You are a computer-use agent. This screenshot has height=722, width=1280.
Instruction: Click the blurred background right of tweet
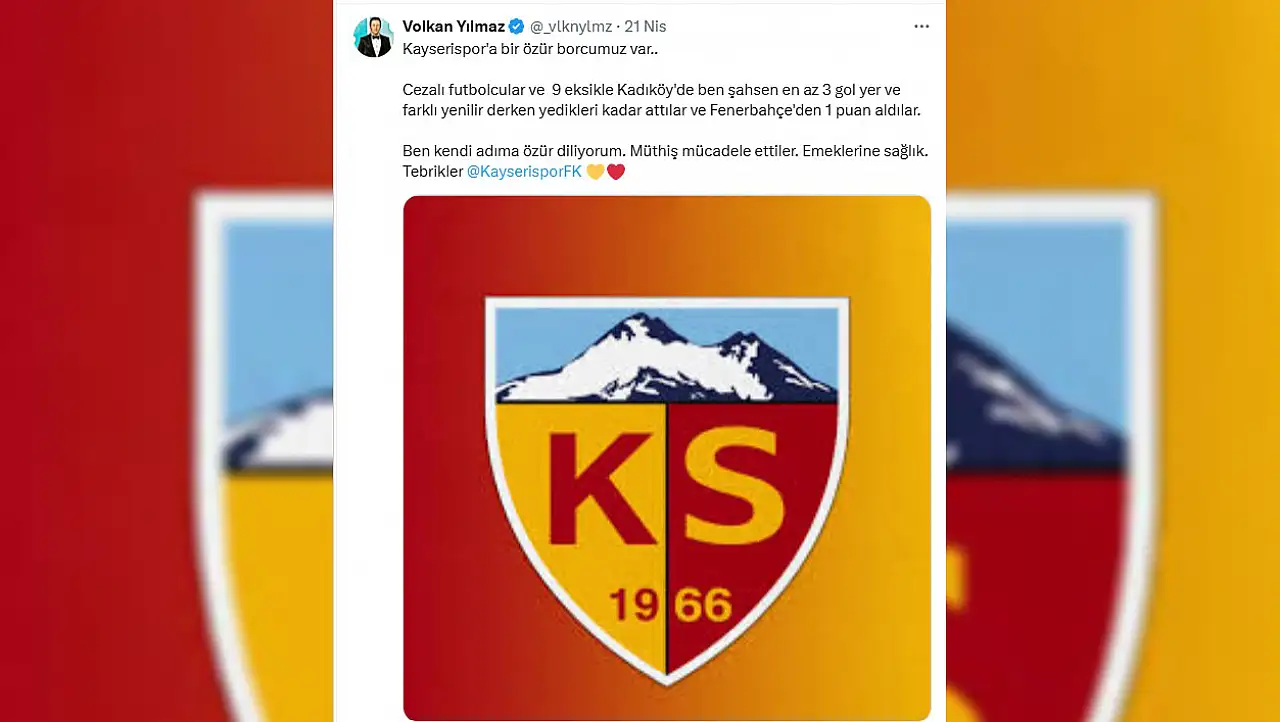click(x=1113, y=361)
